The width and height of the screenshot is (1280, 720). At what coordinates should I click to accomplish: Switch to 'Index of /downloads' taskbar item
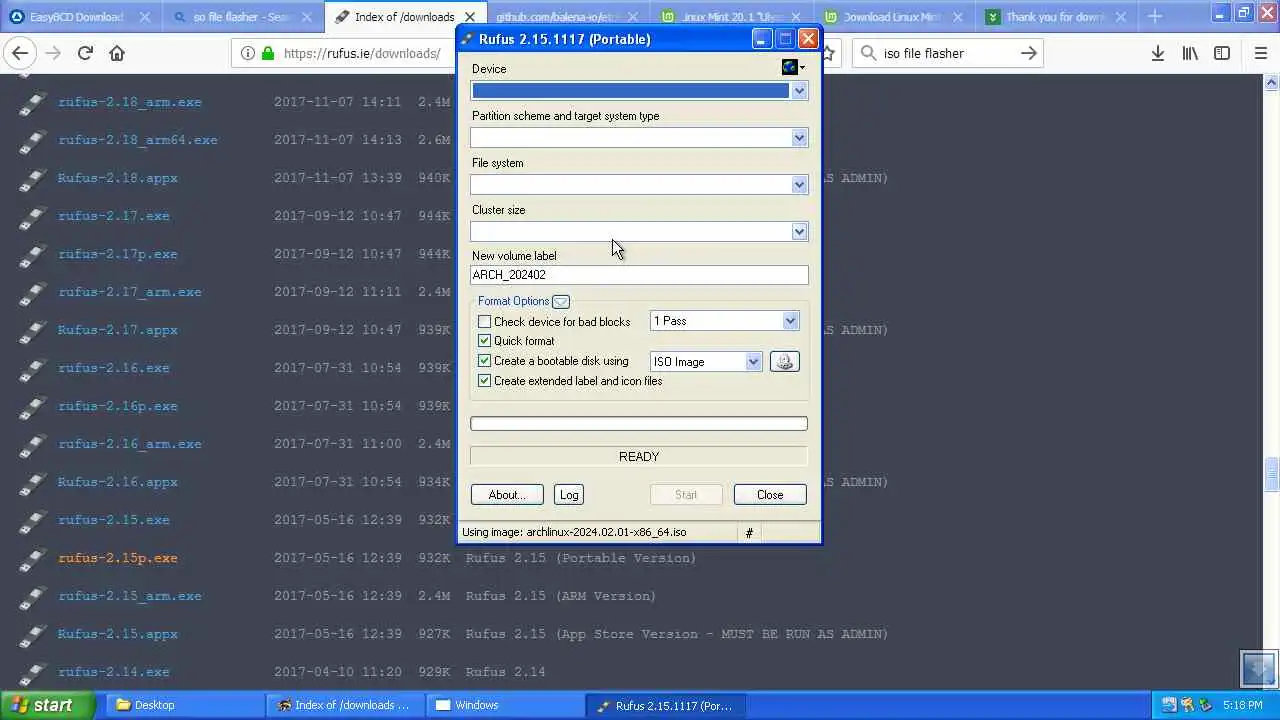click(x=344, y=705)
